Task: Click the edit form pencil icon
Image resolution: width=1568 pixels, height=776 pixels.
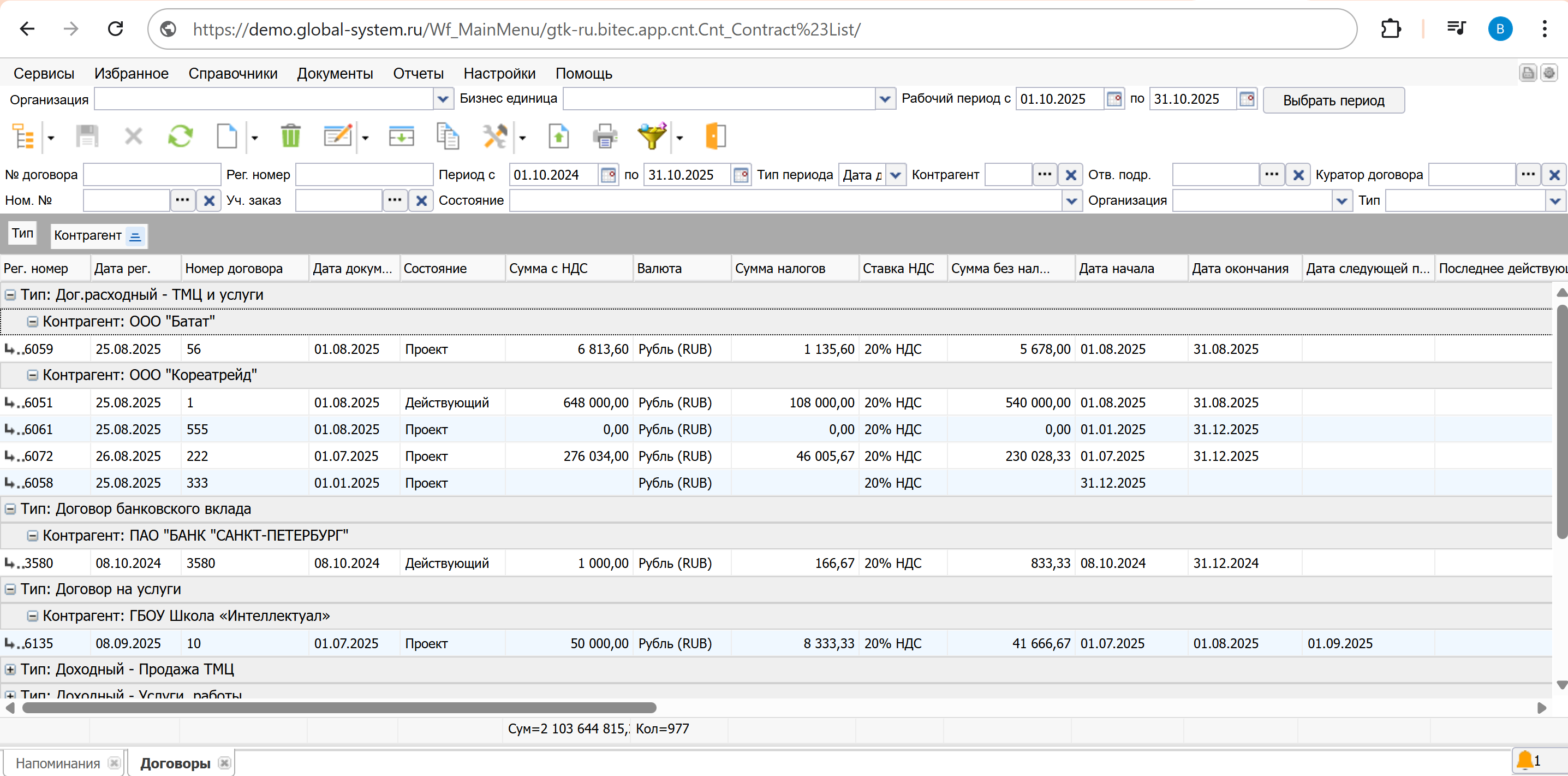Action: (338, 136)
